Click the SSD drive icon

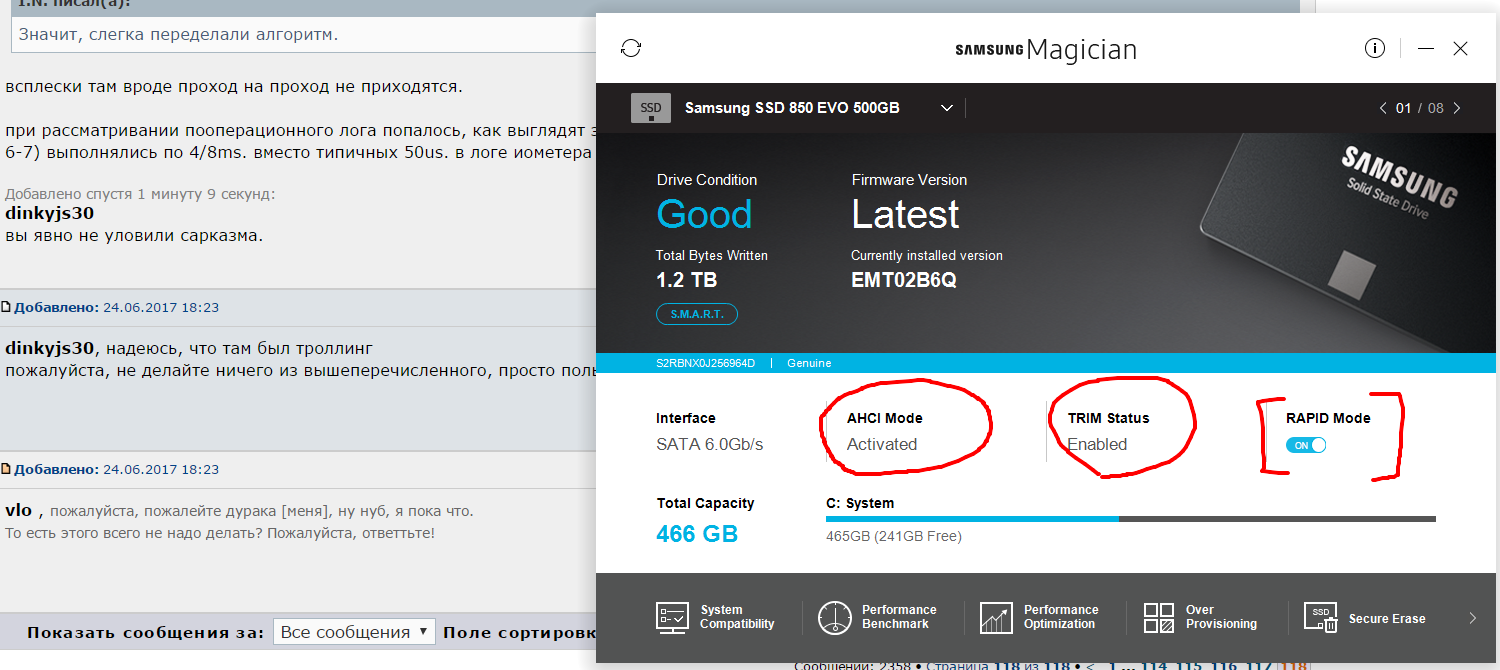coord(651,108)
